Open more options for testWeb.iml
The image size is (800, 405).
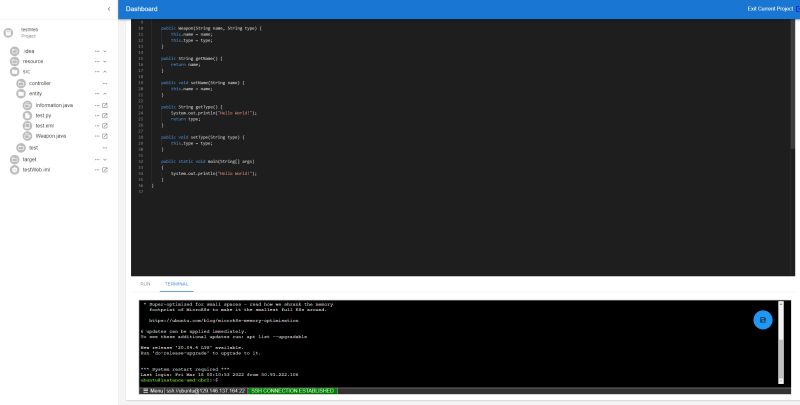click(97, 169)
